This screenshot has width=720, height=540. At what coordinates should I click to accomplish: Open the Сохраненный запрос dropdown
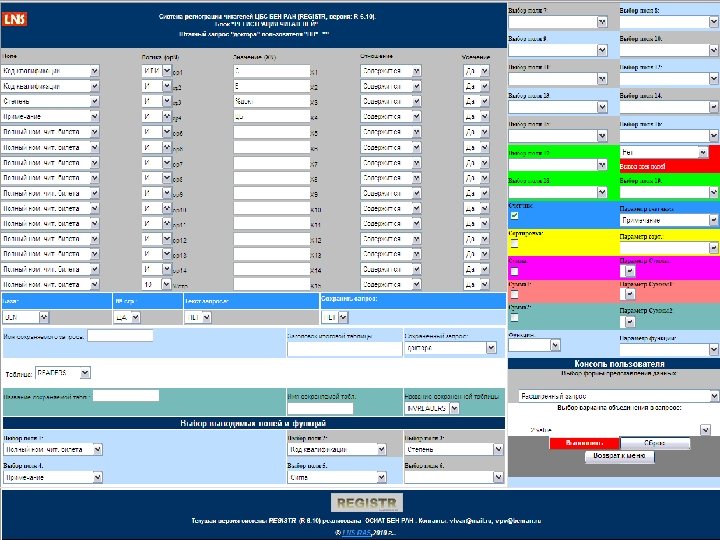click(450, 348)
